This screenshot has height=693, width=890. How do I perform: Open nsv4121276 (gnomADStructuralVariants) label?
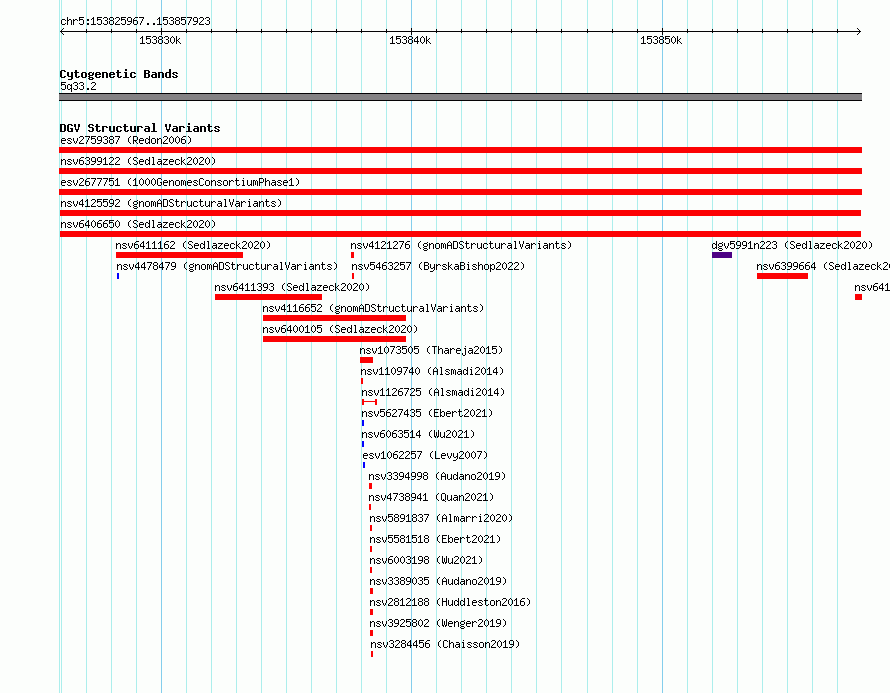(461, 245)
